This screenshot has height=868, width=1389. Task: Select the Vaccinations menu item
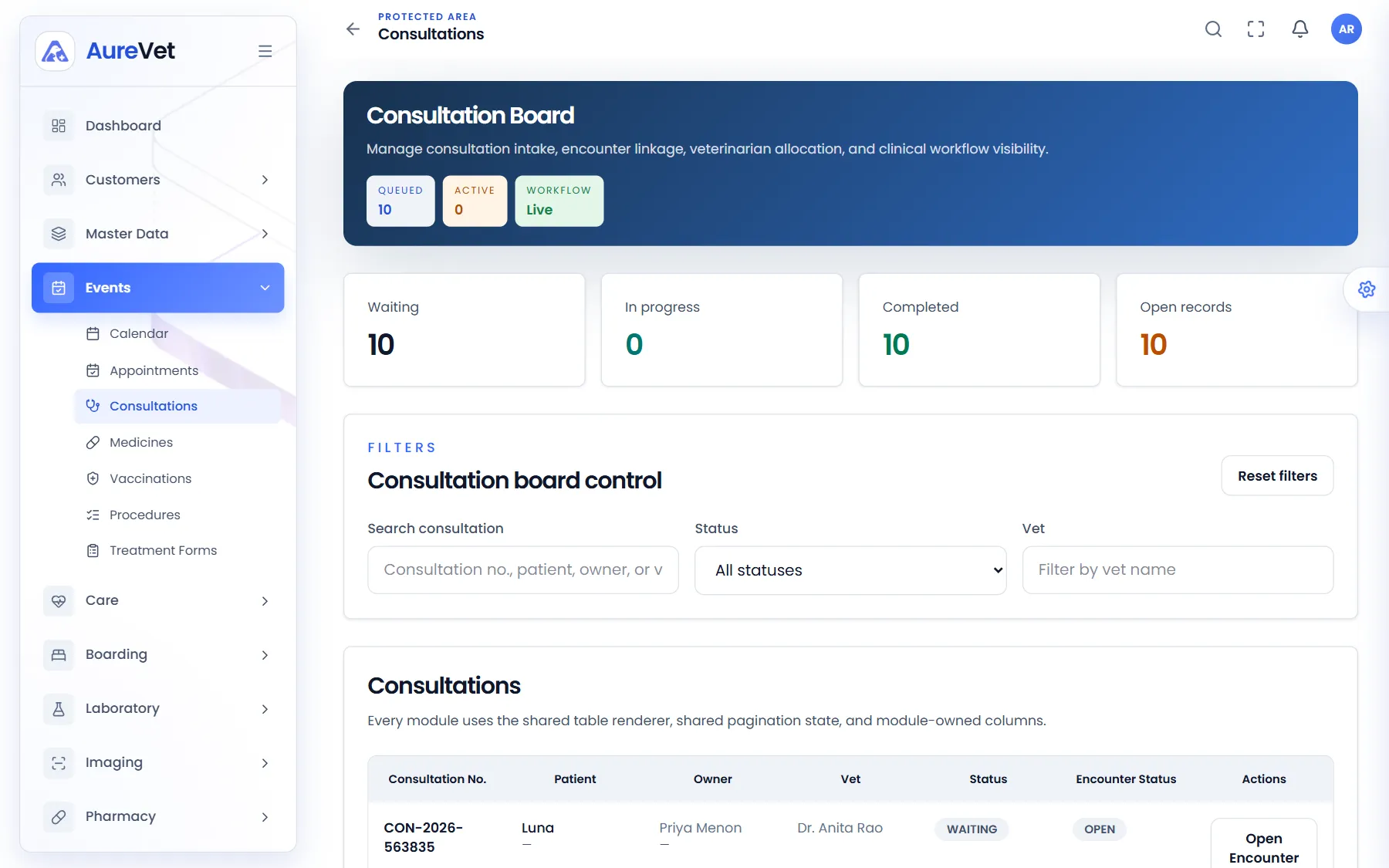tap(177, 478)
